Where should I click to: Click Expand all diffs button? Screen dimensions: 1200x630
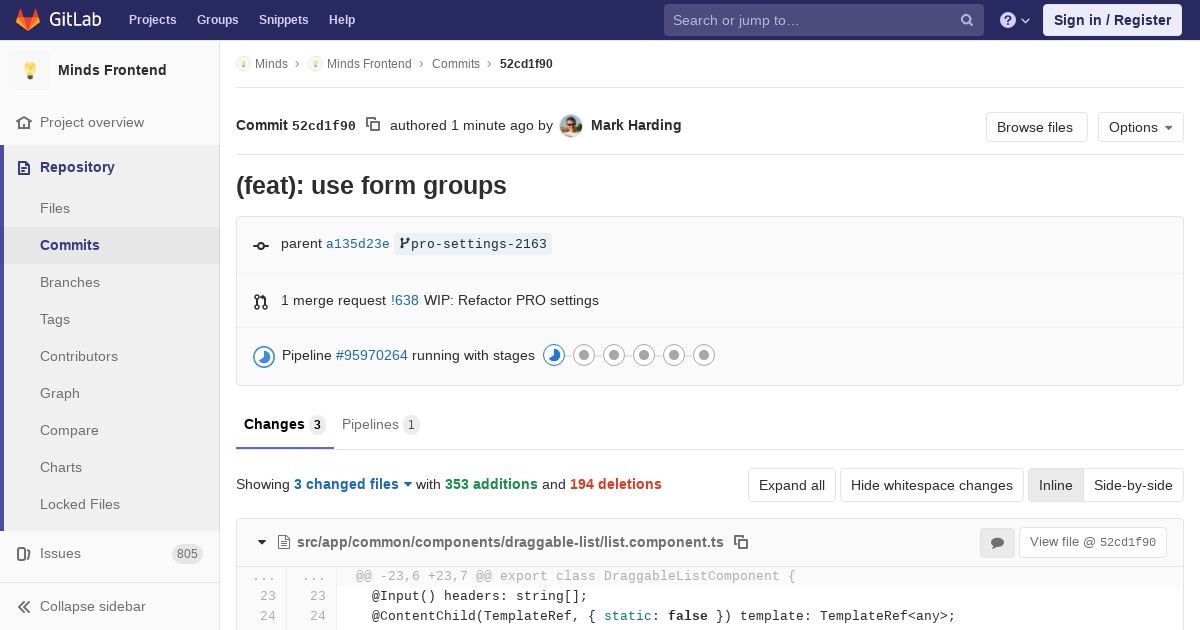(x=792, y=485)
